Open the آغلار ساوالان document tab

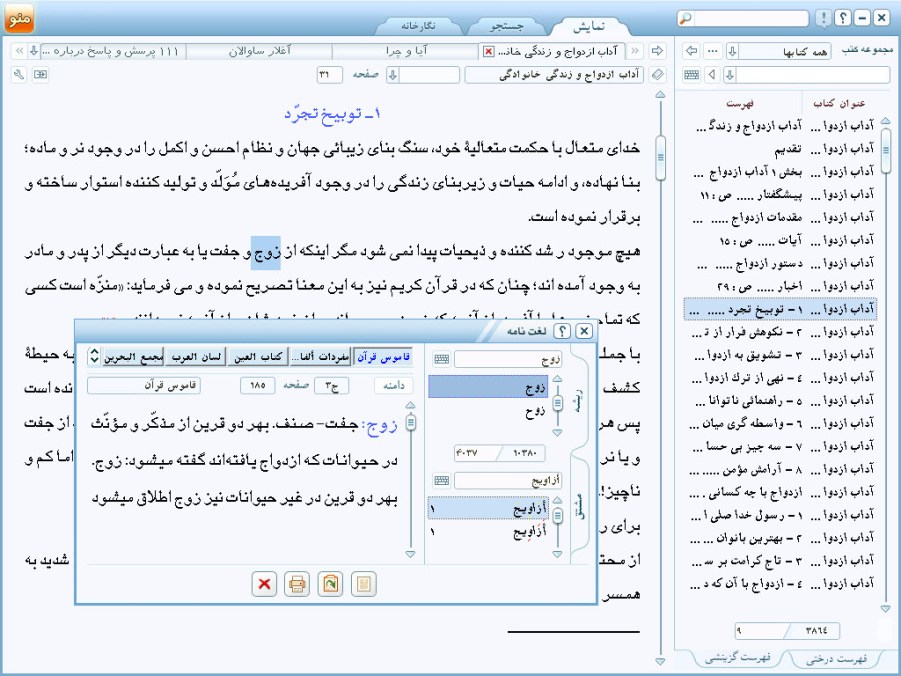point(260,52)
